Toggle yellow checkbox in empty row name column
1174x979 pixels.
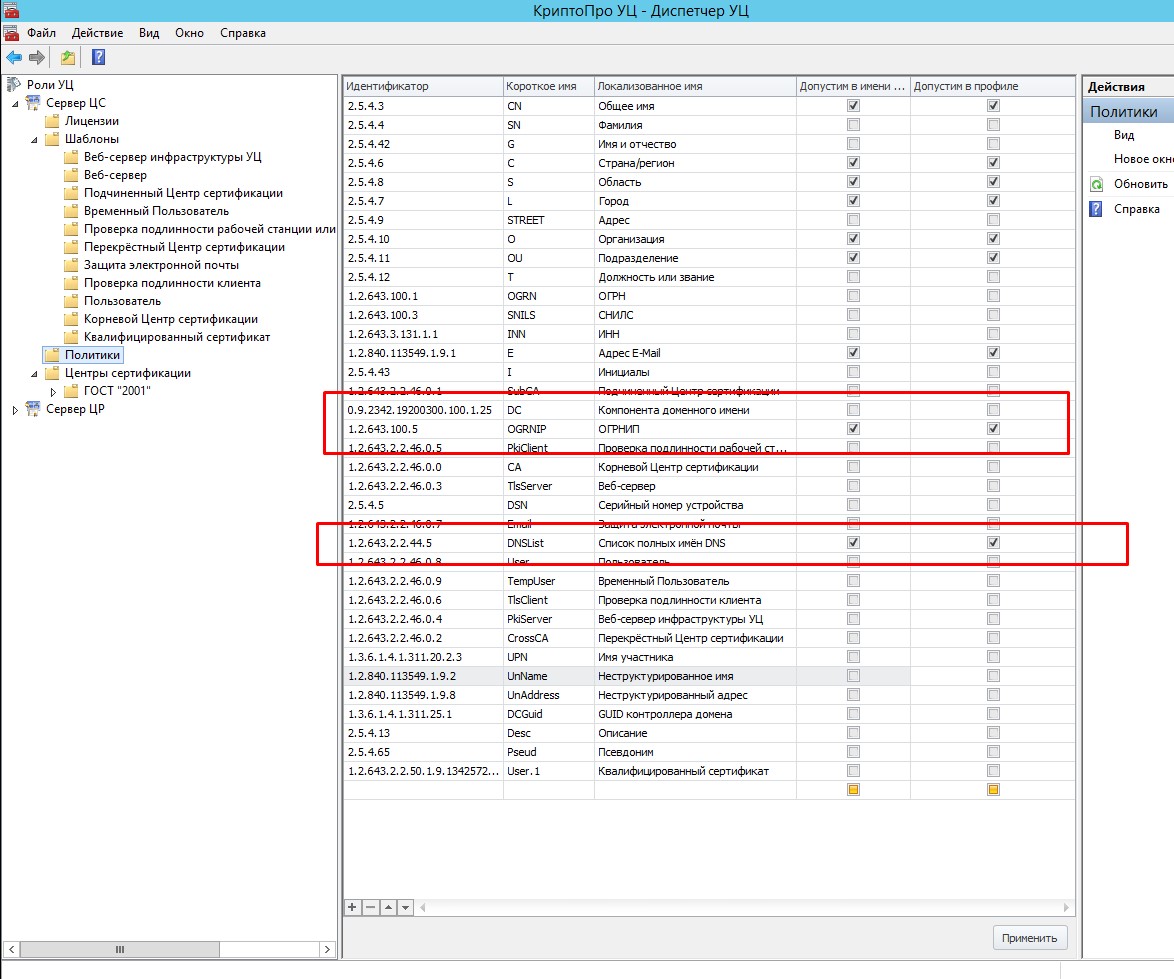pyautogui.click(x=854, y=790)
